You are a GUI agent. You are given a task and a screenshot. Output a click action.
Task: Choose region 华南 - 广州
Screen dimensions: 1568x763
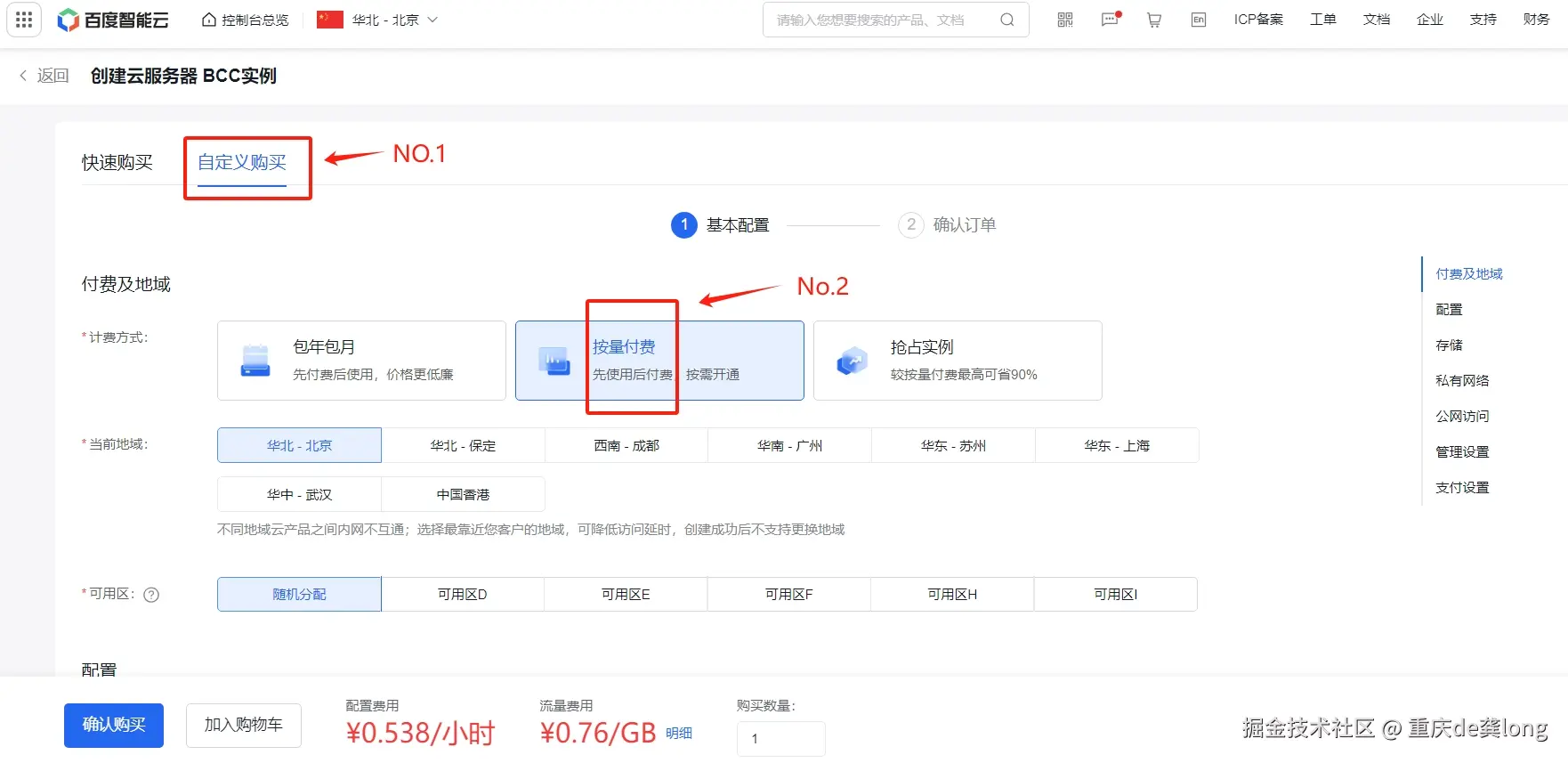tap(790, 445)
